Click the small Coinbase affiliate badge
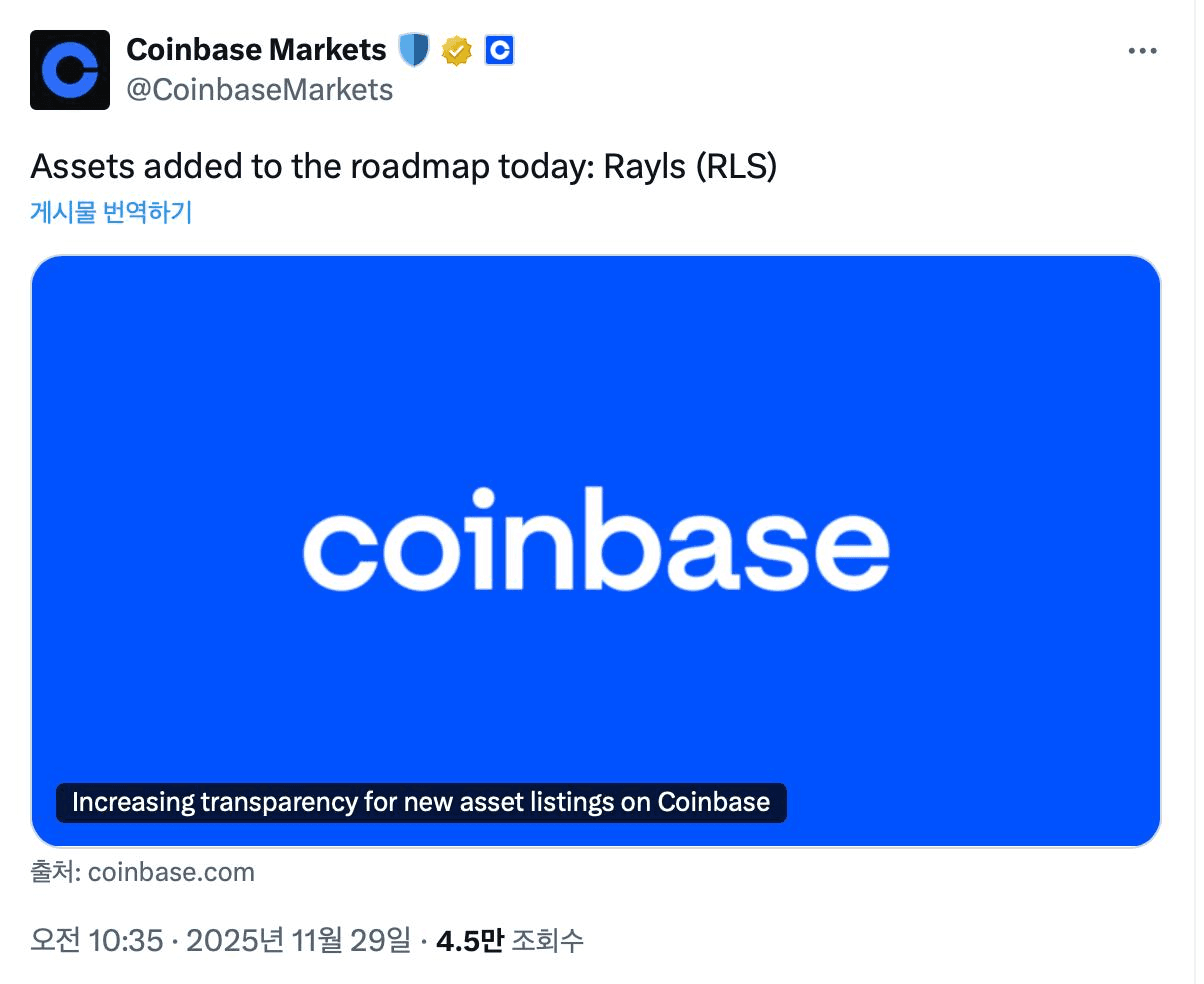Screen dimensions: 1204x984 point(499,50)
